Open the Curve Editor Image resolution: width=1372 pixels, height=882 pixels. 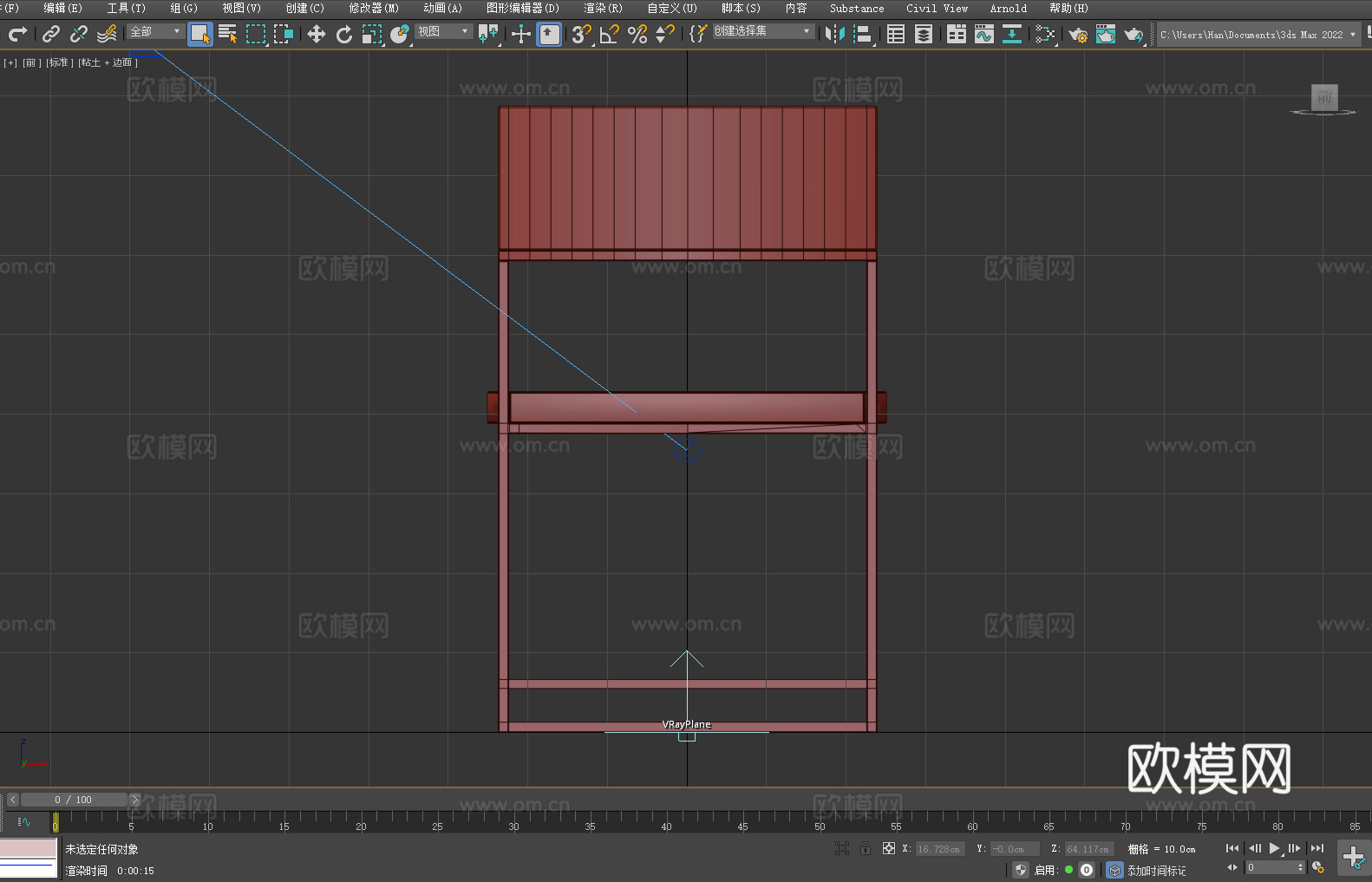tap(984, 34)
